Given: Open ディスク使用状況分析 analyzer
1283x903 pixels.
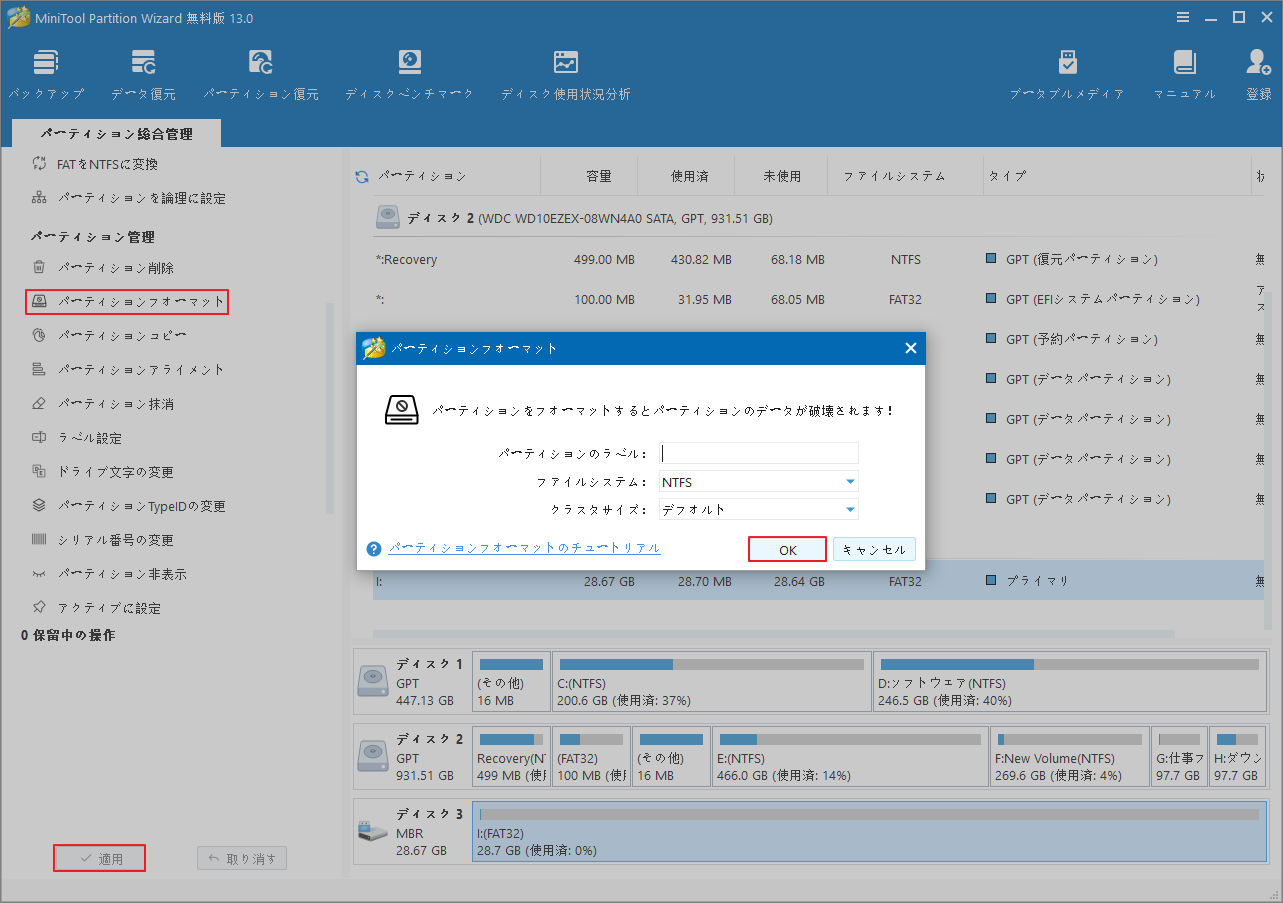Looking at the screenshot, I should click(565, 72).
